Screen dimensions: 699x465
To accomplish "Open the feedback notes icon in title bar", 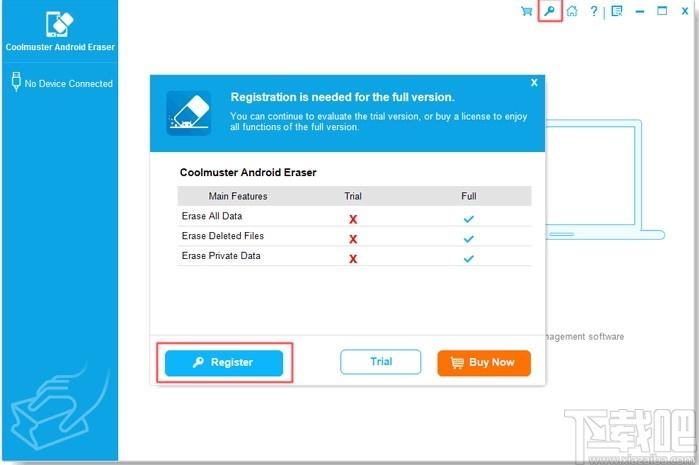I will pyautogui.click(x=617, y=11).
